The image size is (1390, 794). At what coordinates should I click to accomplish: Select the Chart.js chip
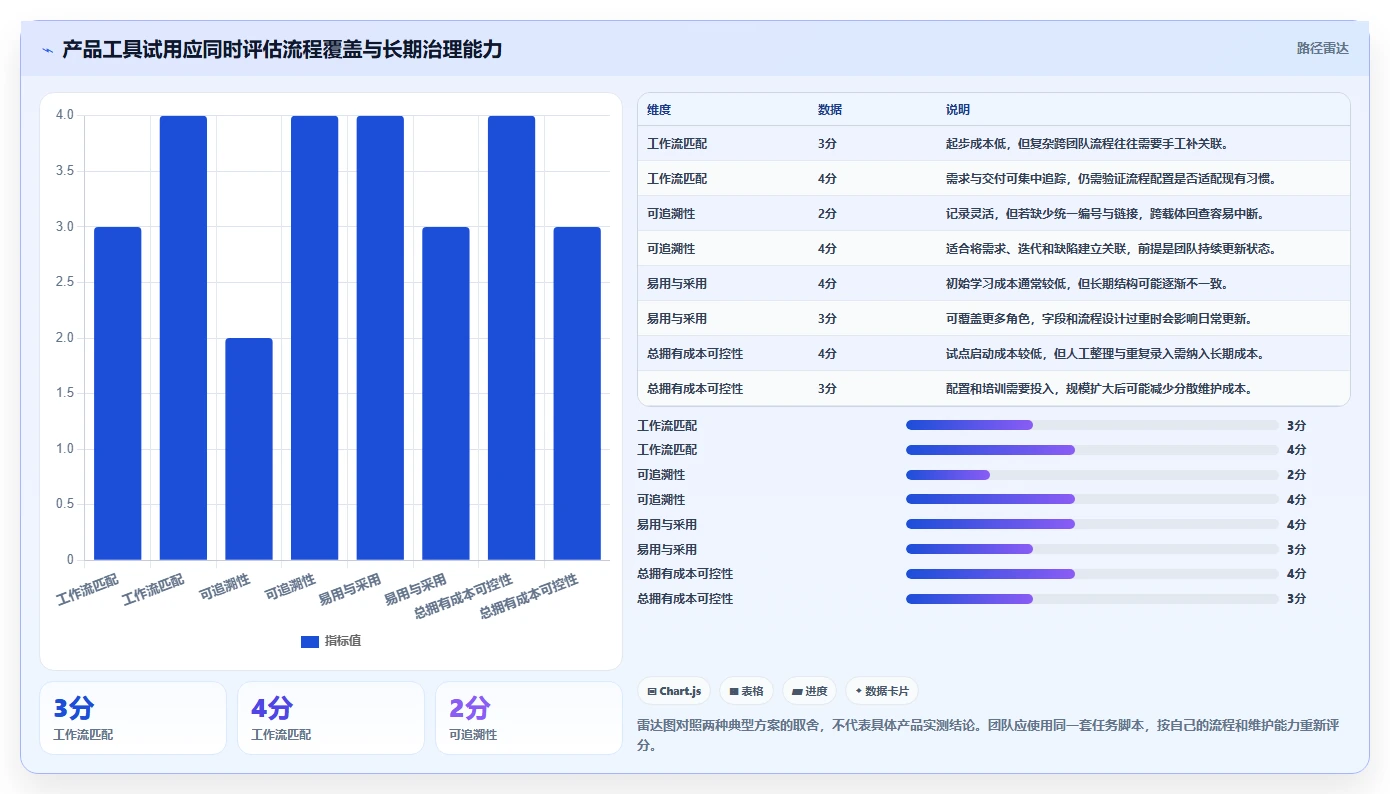point(674,691)
